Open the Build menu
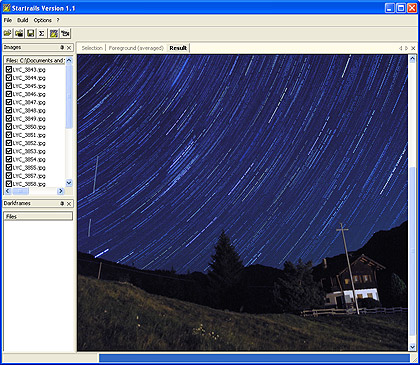This screenshot has width=420, height=365. point(23,20)
